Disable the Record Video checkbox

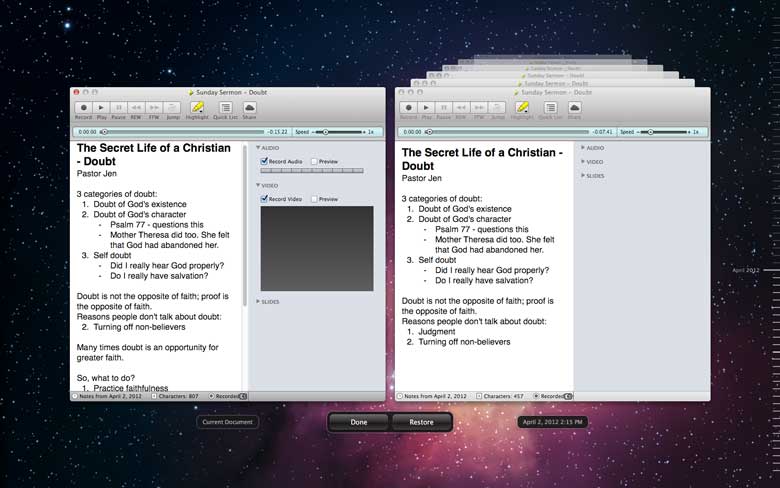(x=264, y=199)
